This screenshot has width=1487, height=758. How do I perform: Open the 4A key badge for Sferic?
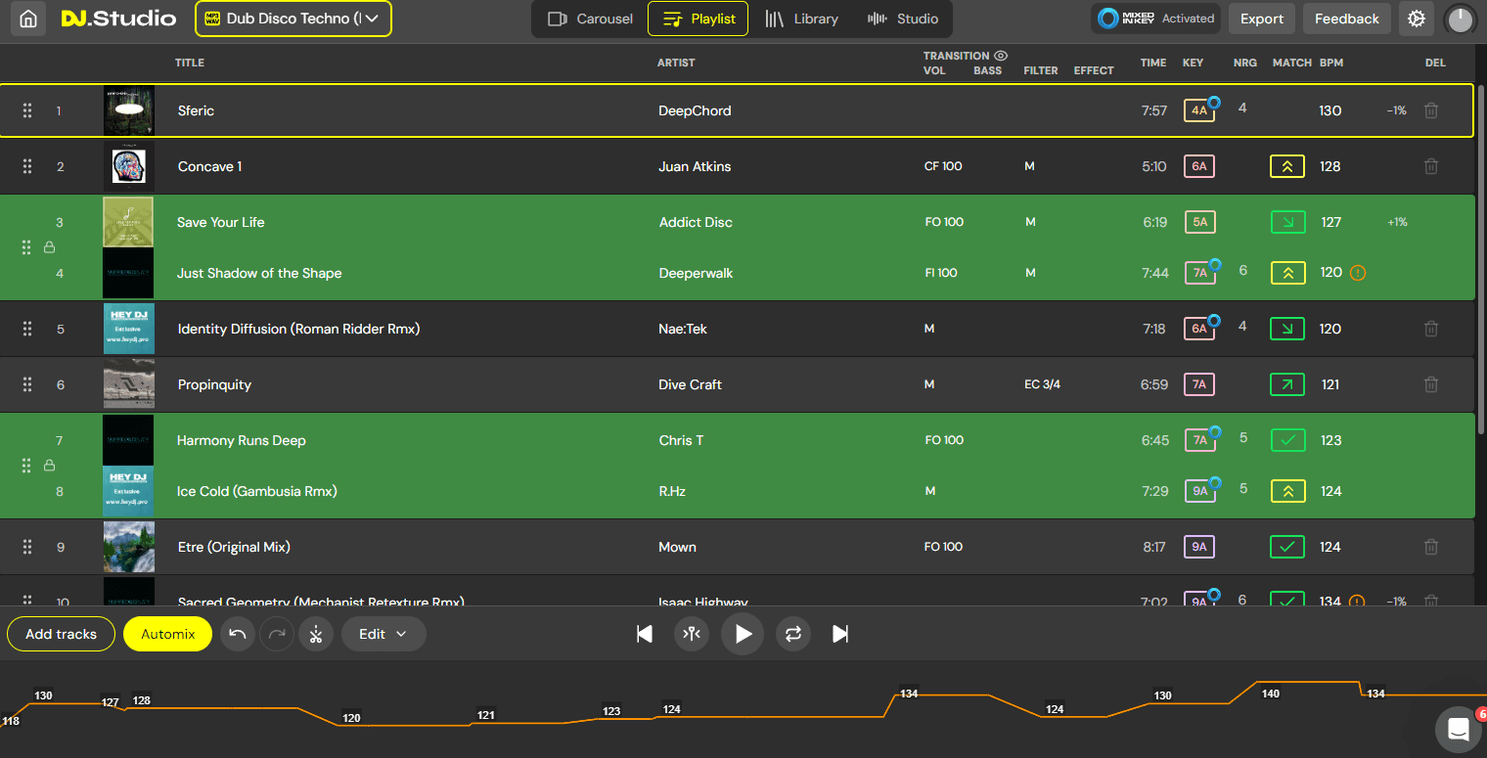(1198, 111)
